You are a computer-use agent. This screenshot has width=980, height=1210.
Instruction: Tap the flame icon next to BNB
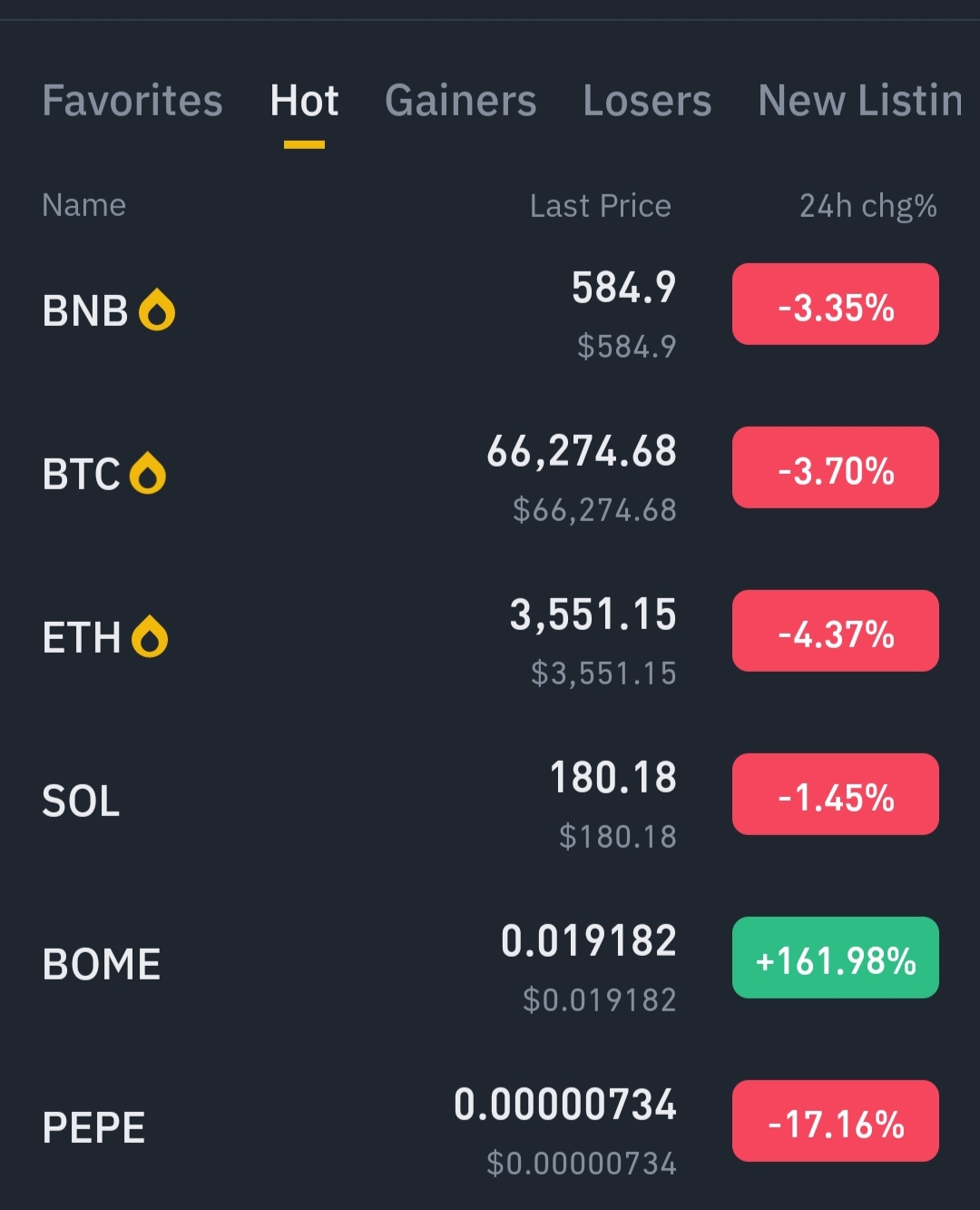[156, 310]
